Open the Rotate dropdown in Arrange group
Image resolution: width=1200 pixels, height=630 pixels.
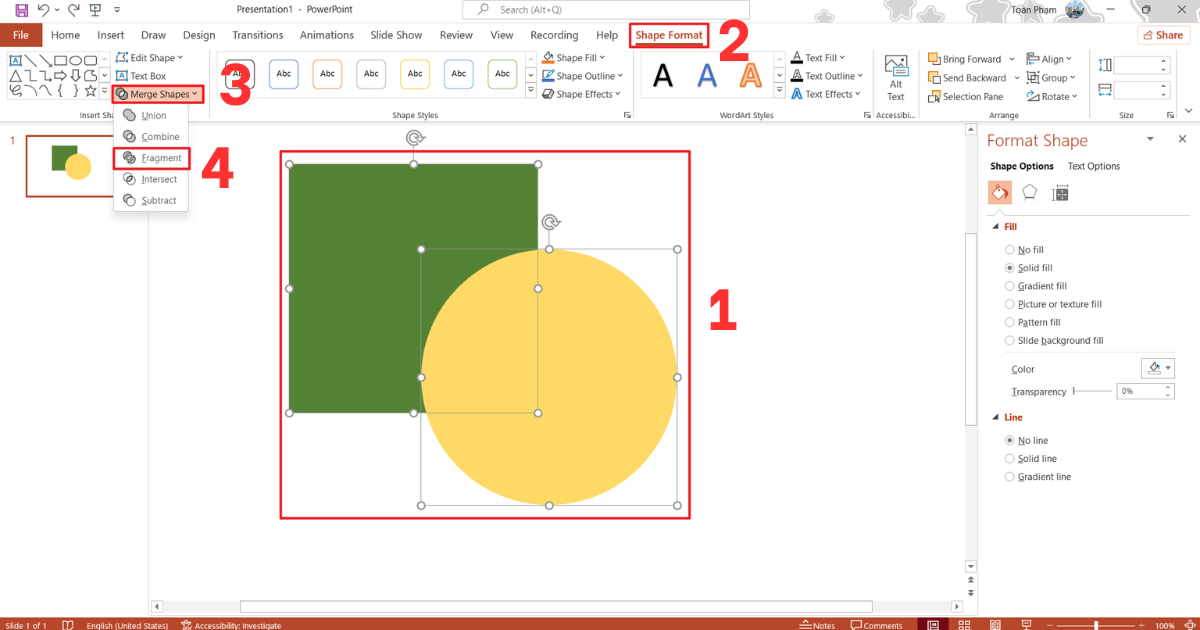pyautogui.click(x=1053, y=97)
